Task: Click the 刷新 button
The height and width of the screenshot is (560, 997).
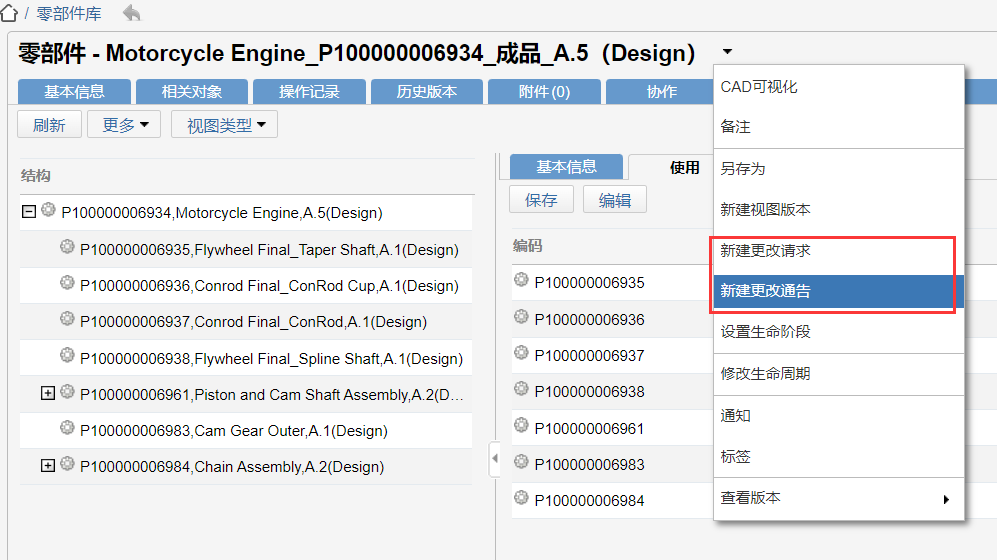Action: 50,125
